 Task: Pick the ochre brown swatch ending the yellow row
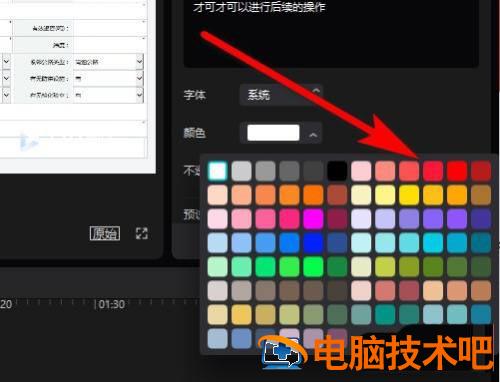(481, 195)
